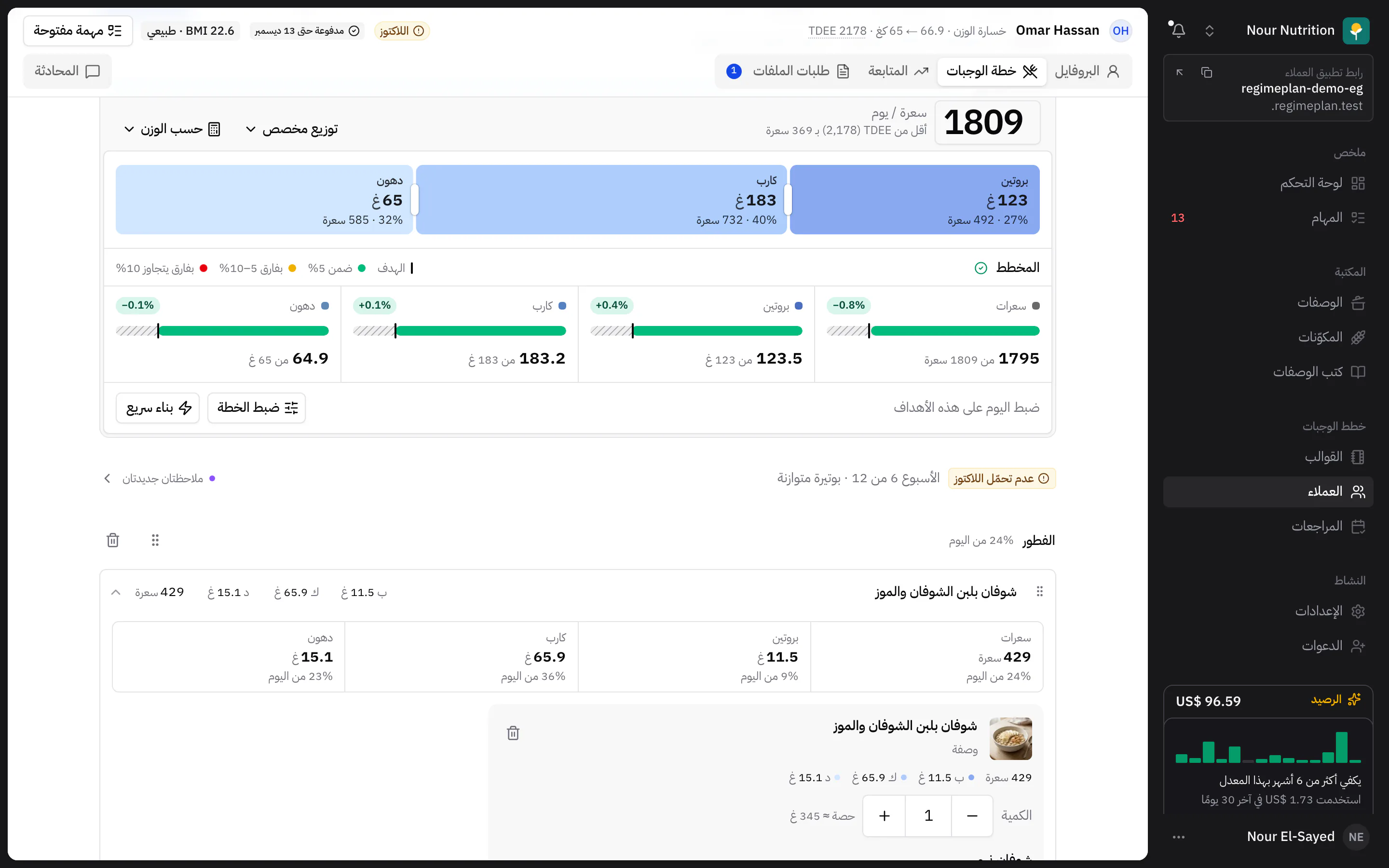Open المكوّنات ingredients library
Image resolution: width=1389 pixels, height=868 pixels.
pyautogui.click(x=1268, y=337)
